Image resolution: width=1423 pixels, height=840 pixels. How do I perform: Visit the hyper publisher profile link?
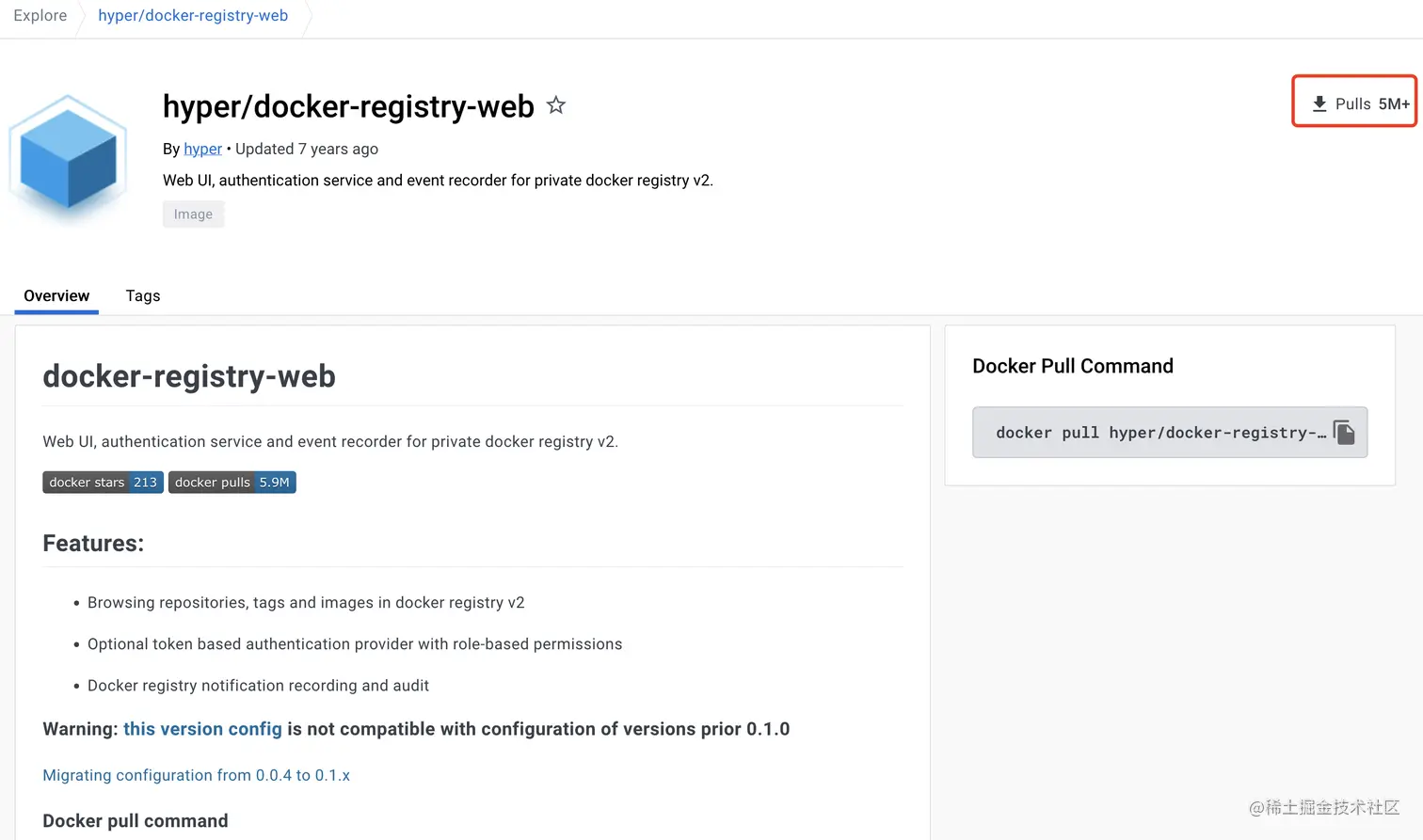202,149
